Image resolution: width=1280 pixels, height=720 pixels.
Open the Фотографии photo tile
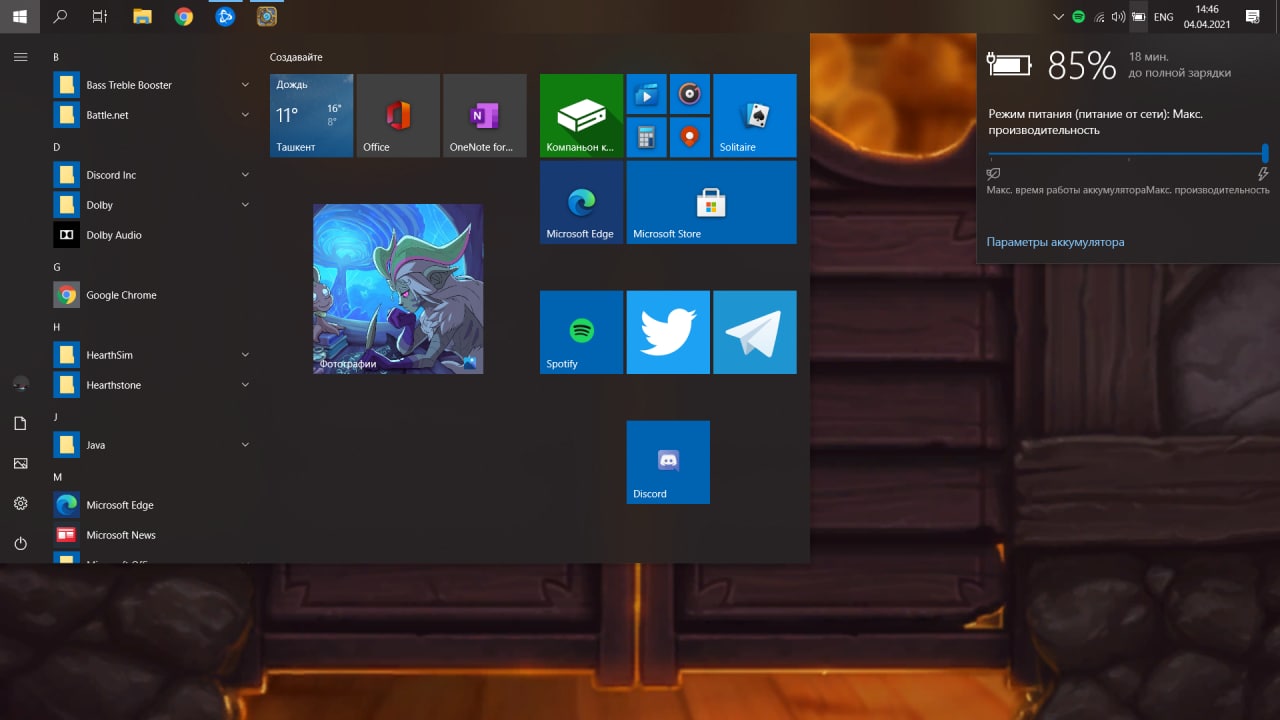[398, 289]
